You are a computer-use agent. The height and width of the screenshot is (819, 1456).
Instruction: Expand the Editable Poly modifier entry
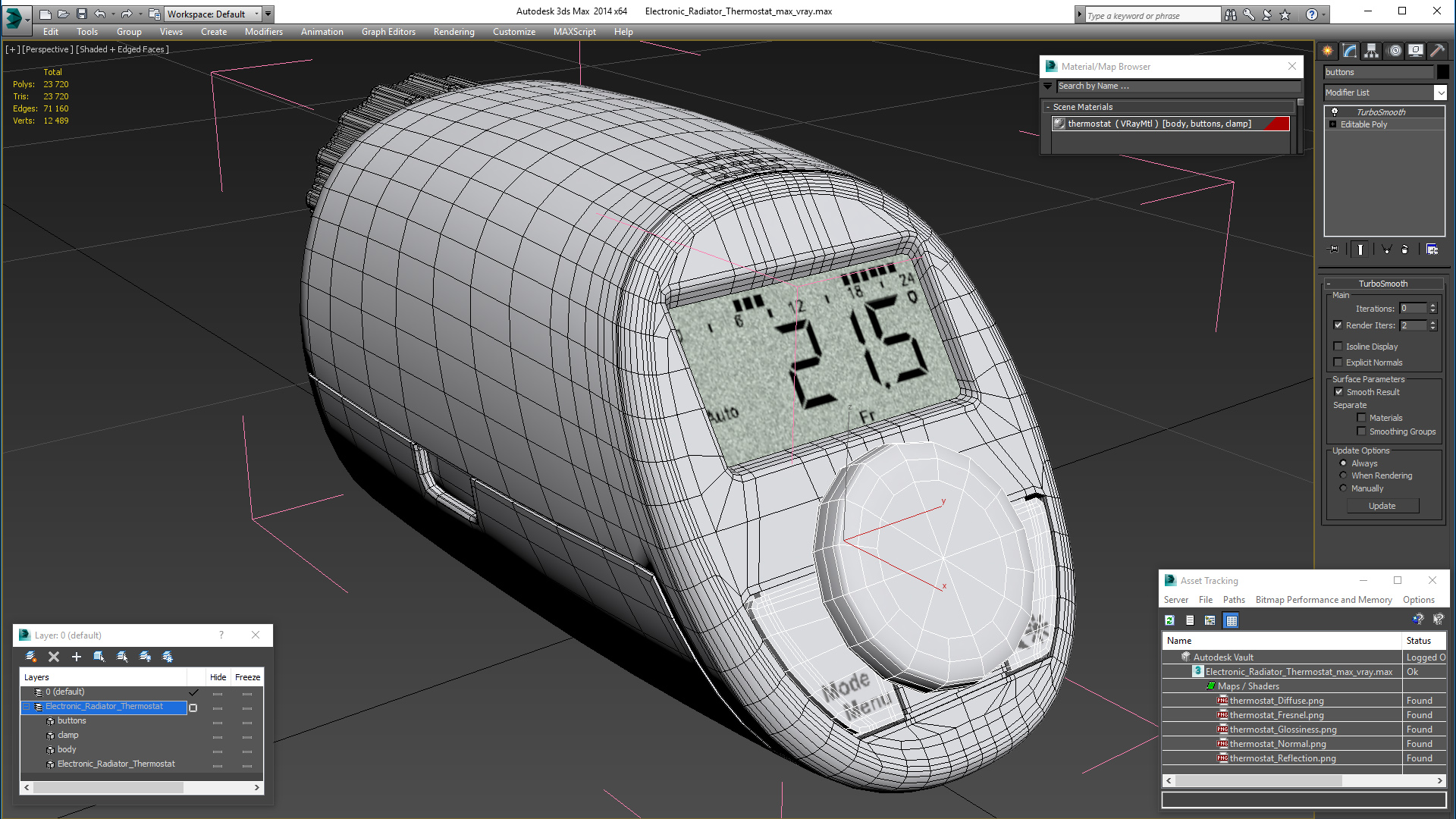click(1333, 124)
